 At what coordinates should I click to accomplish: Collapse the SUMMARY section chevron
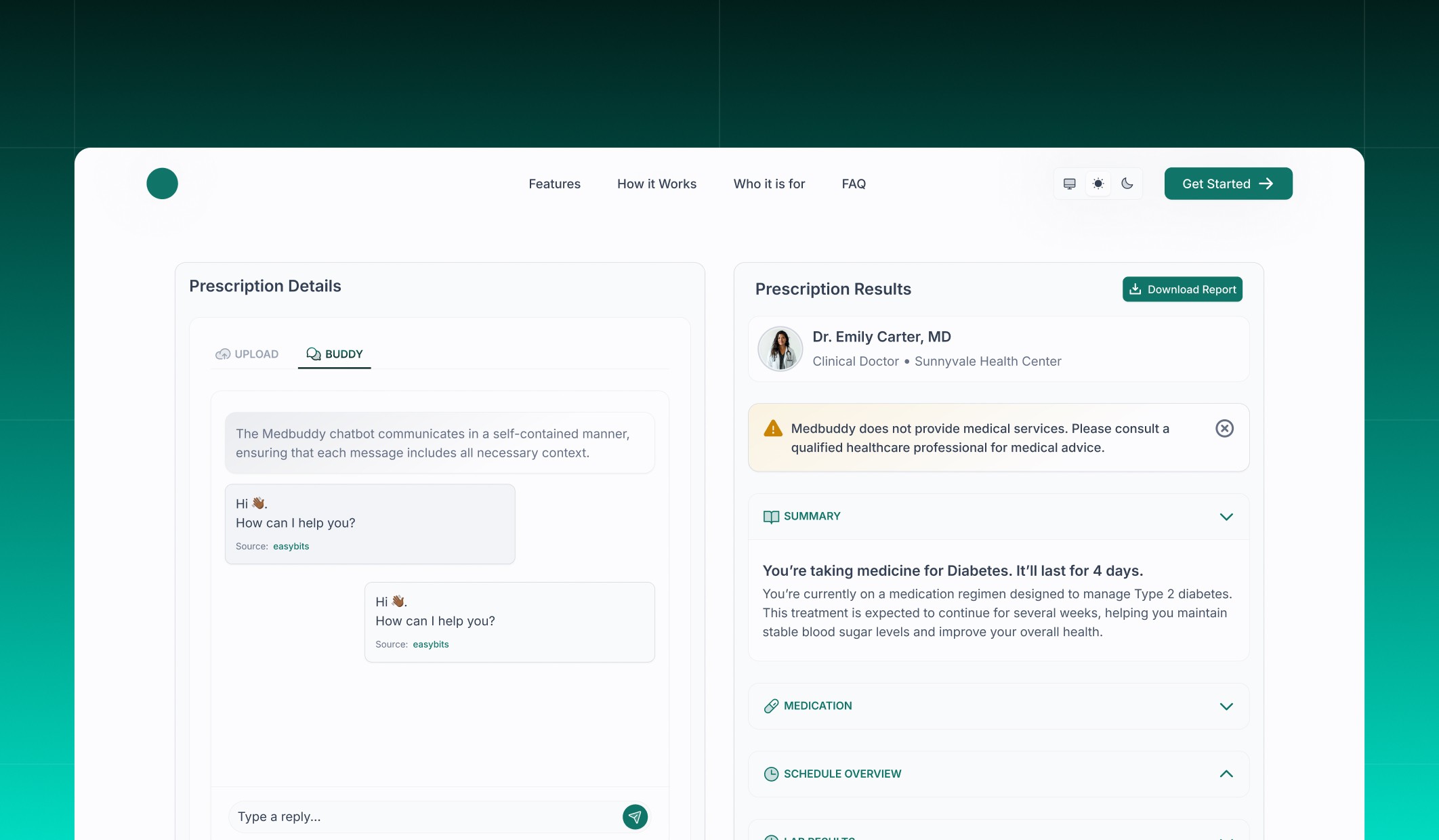tap(1226, 517)
